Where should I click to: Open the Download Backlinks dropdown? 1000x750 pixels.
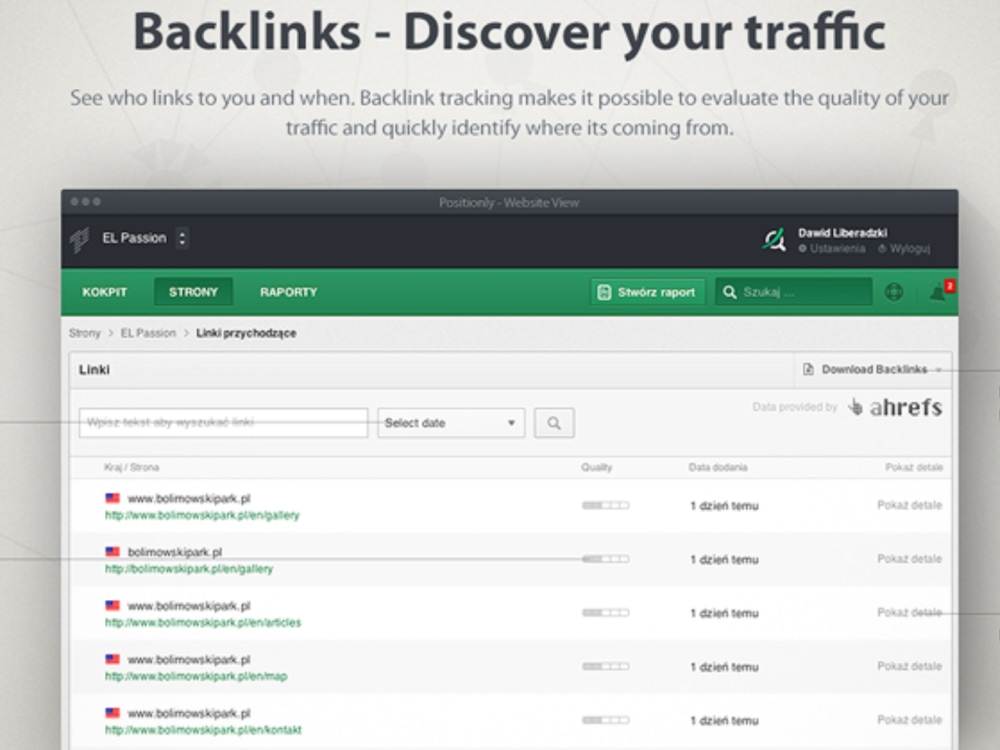pos(874,369)
